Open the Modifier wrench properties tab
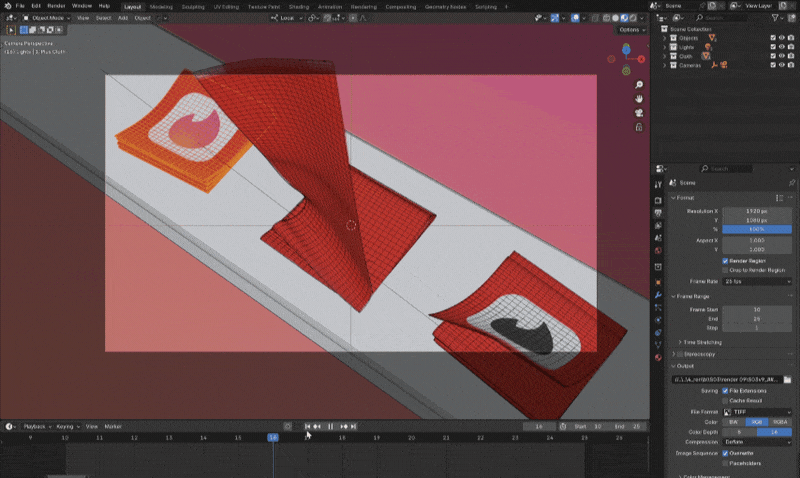This screenshot has width=800, height=478. click(658, 295)
